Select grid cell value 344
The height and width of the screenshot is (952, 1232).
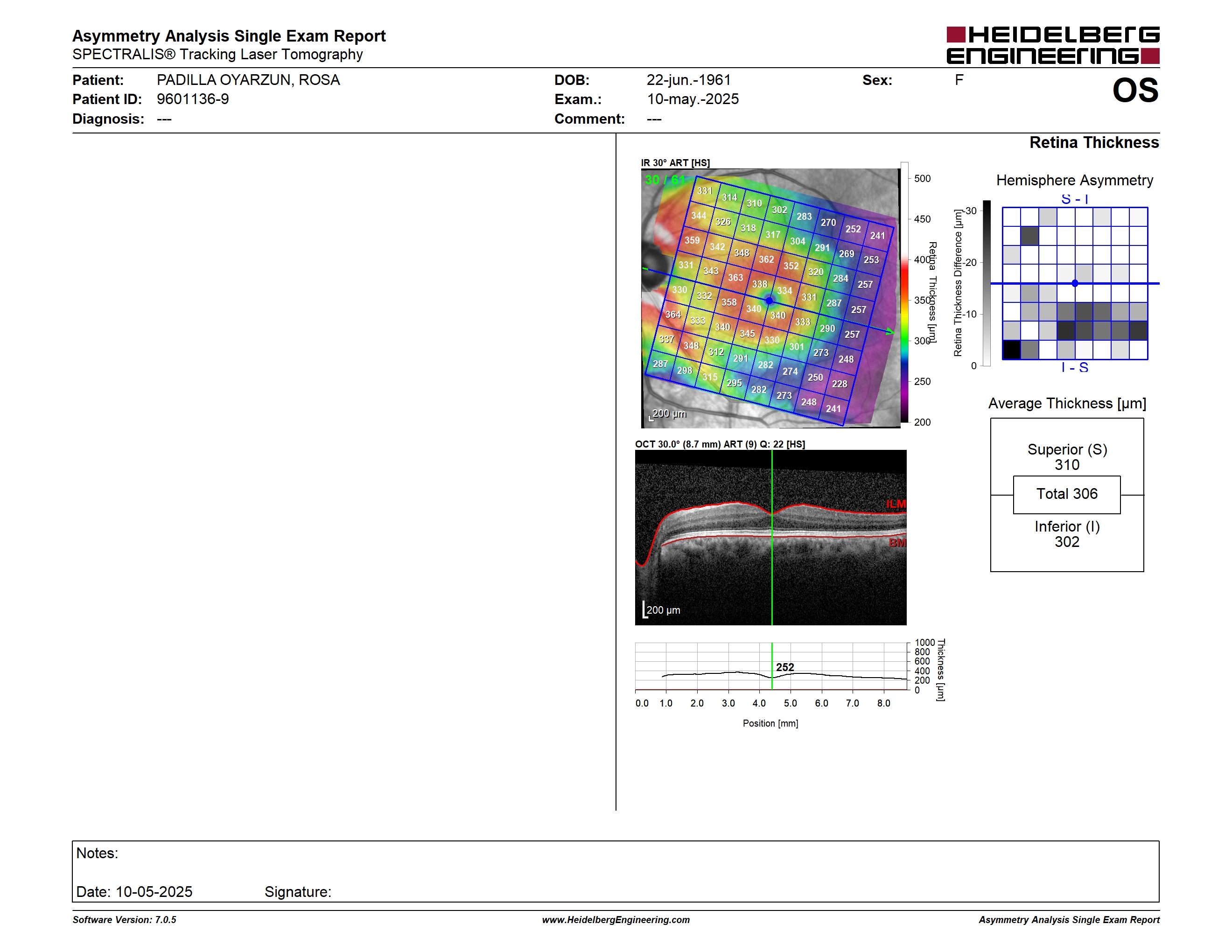(x=698, y=216)
